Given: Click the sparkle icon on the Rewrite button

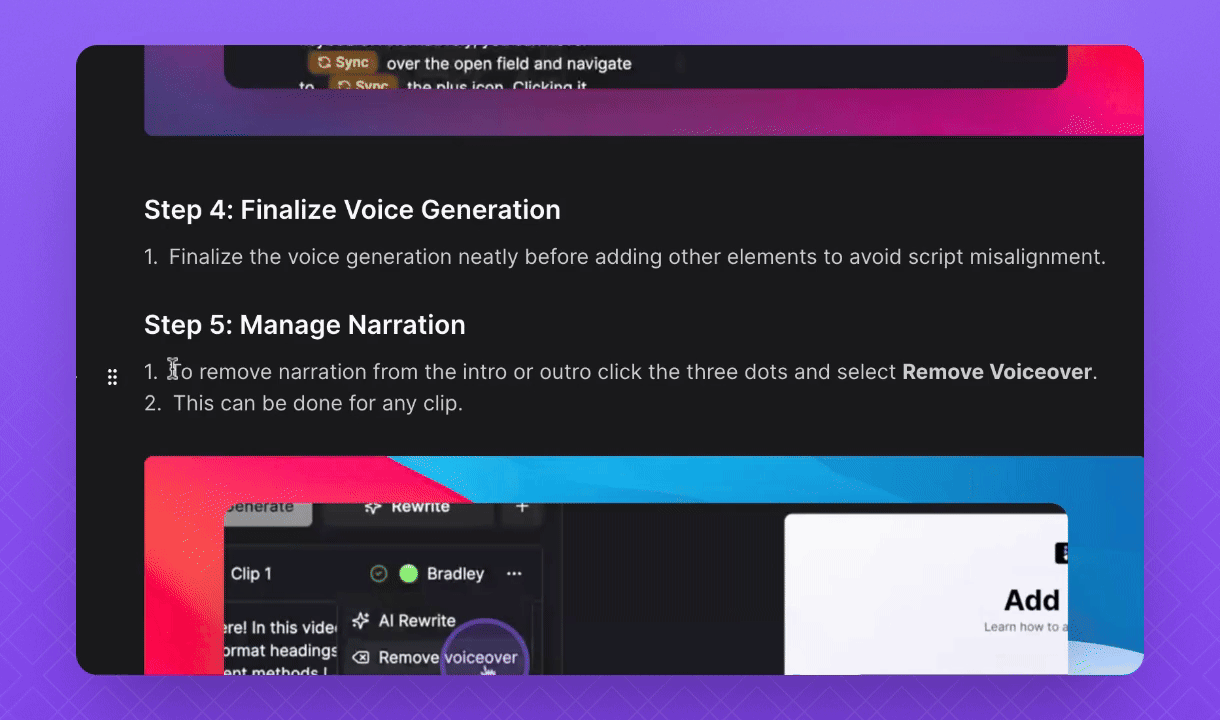Looking at the screenshot, I should (x=373, y=508).
